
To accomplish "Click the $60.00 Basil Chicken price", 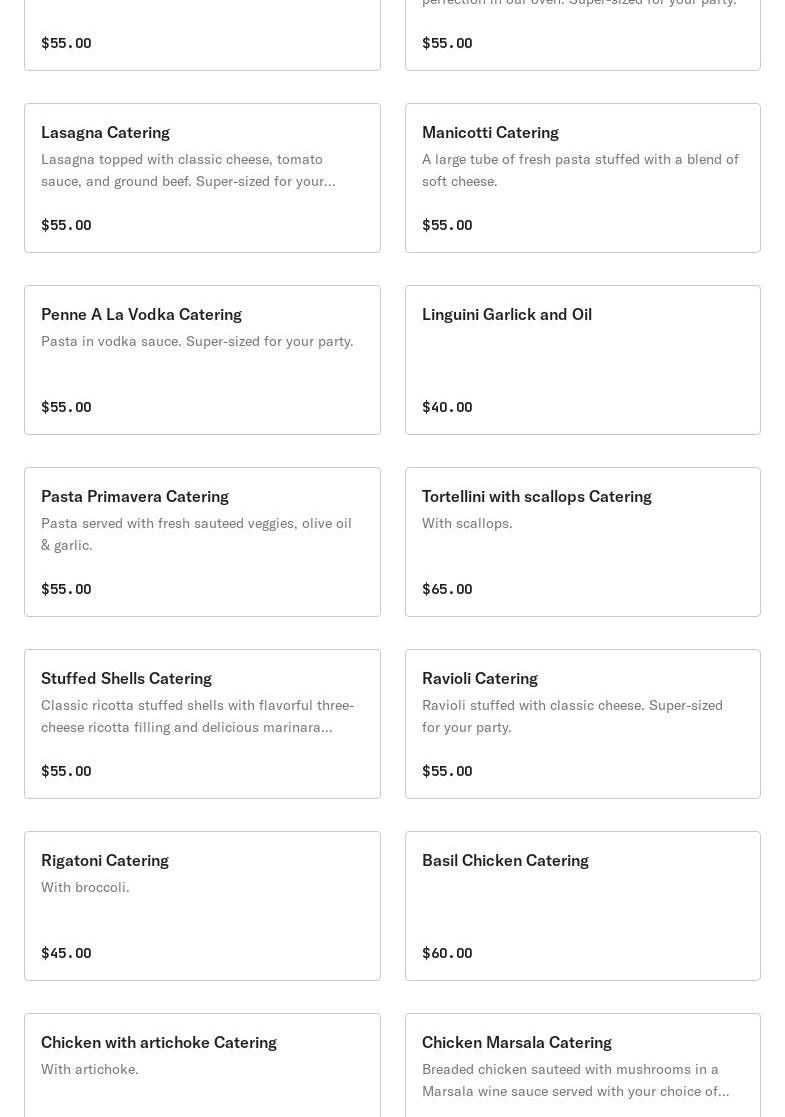I will pos(447,953).
